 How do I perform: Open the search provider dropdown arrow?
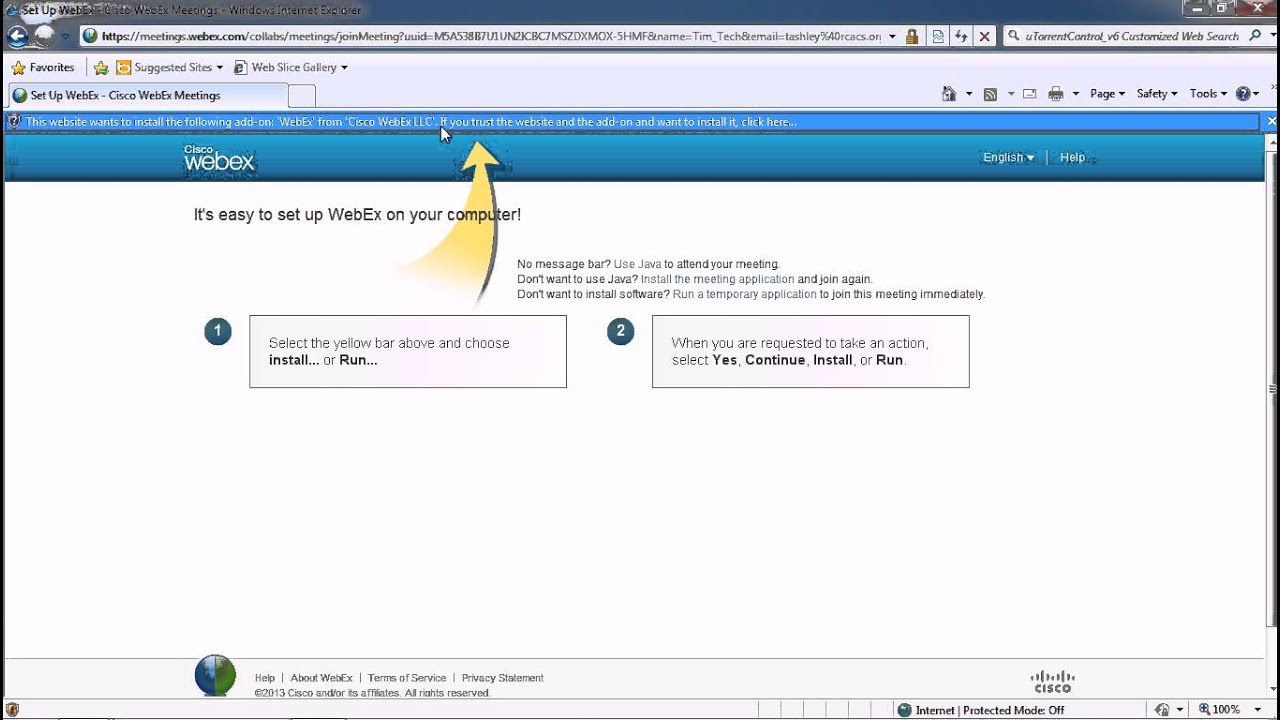1271,36
